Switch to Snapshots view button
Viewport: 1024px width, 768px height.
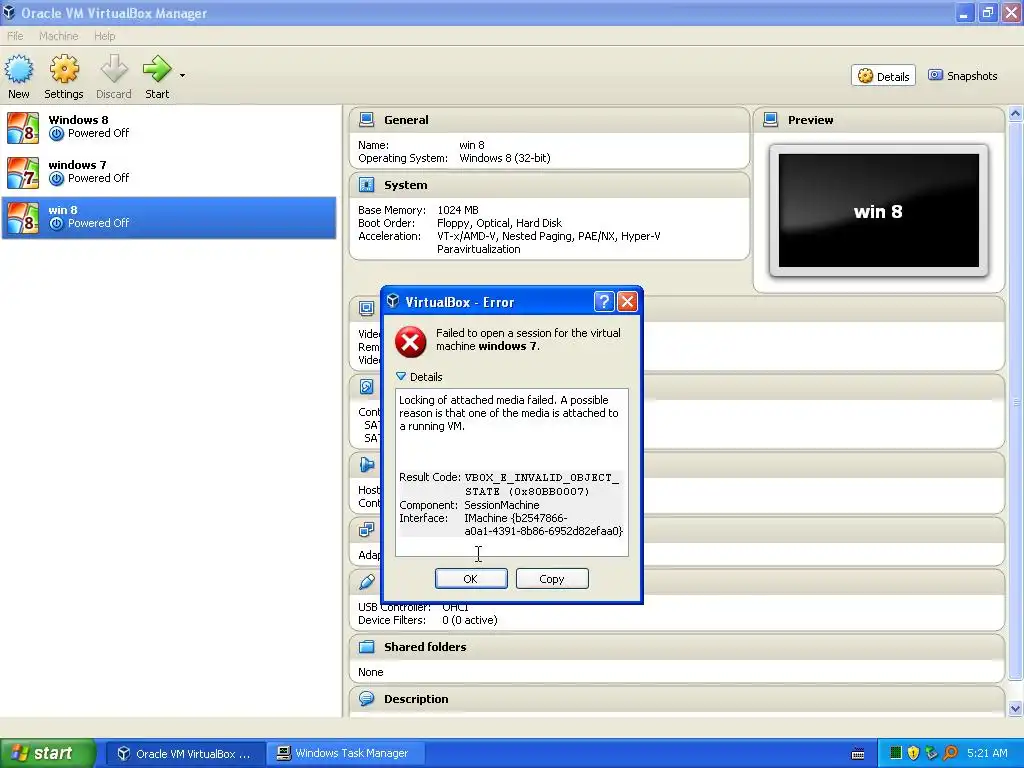click(x=963, y=76)
